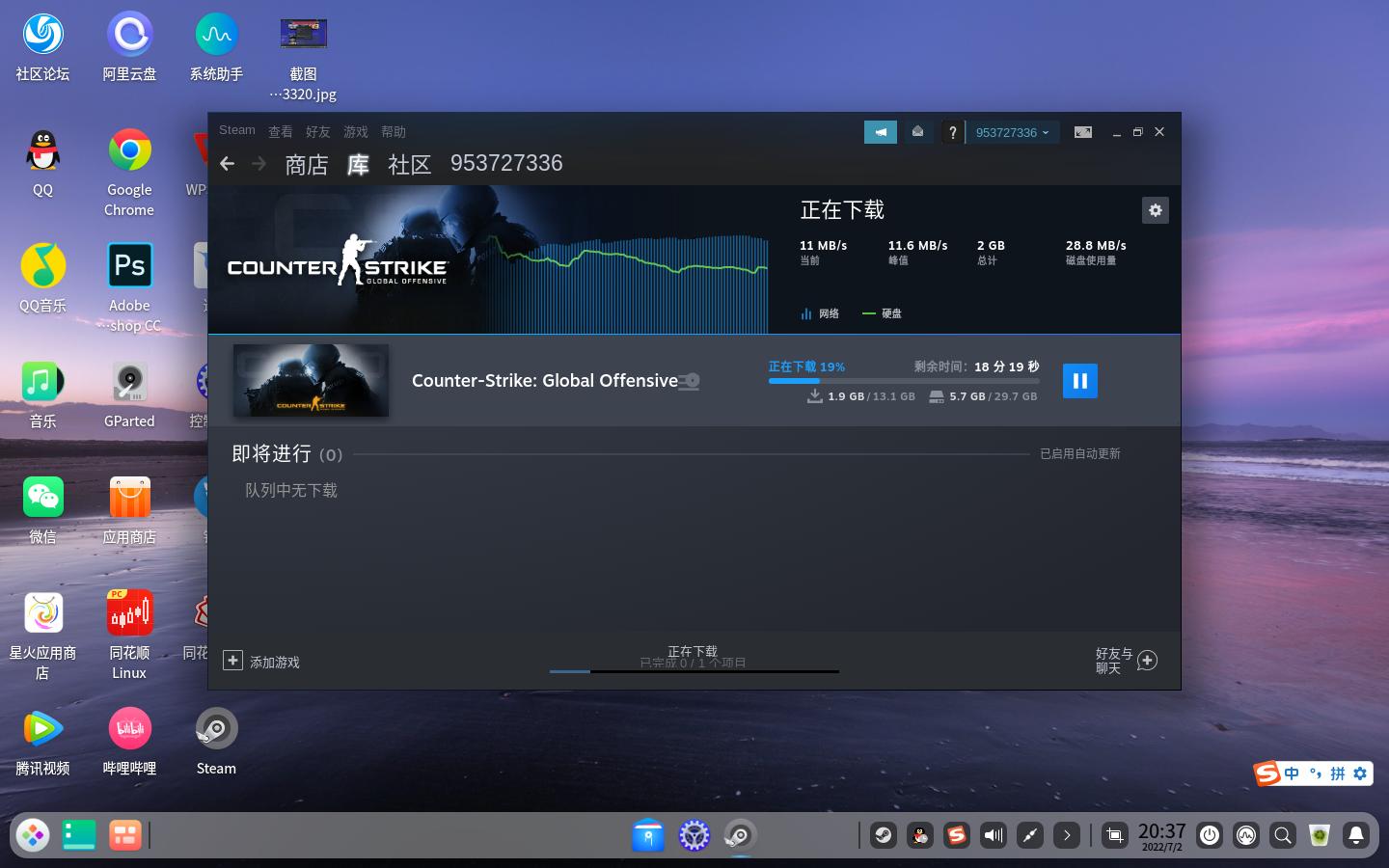
Task: Select the Counter-Strike game thumbnail
Action: (x=311, y=380)
